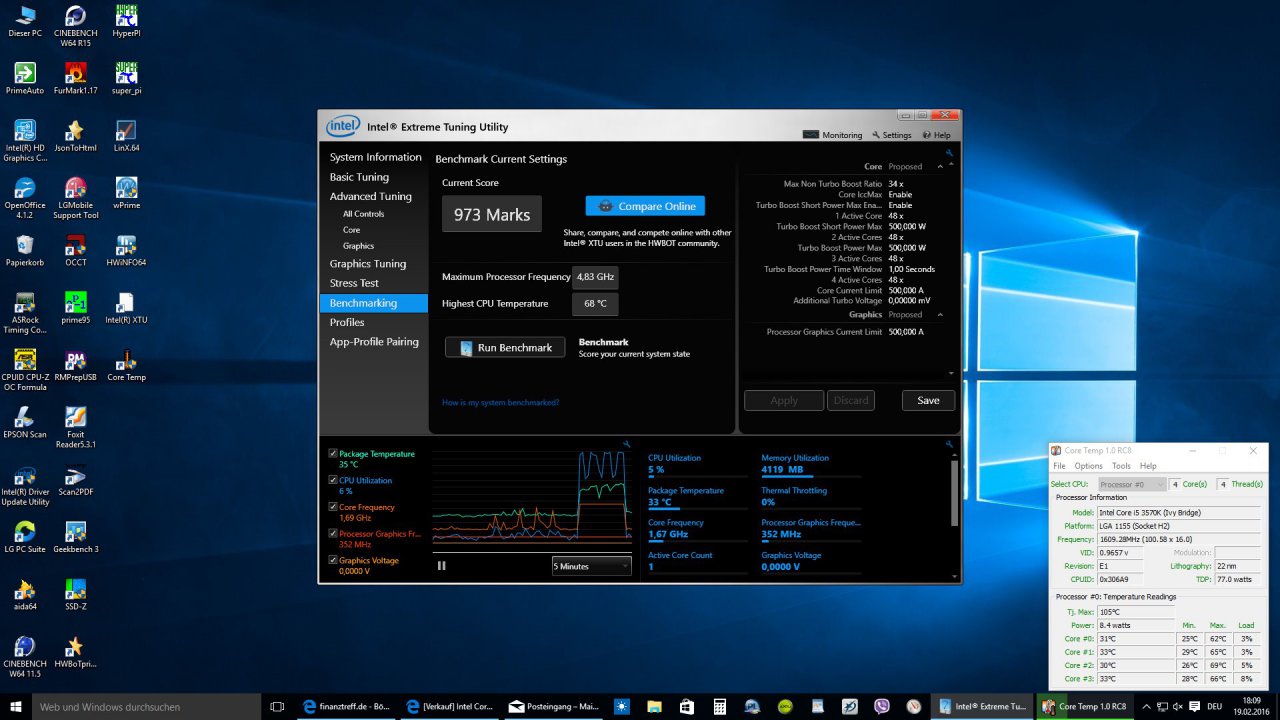Open Viber icon in the taskbar

tap(881, 706)
